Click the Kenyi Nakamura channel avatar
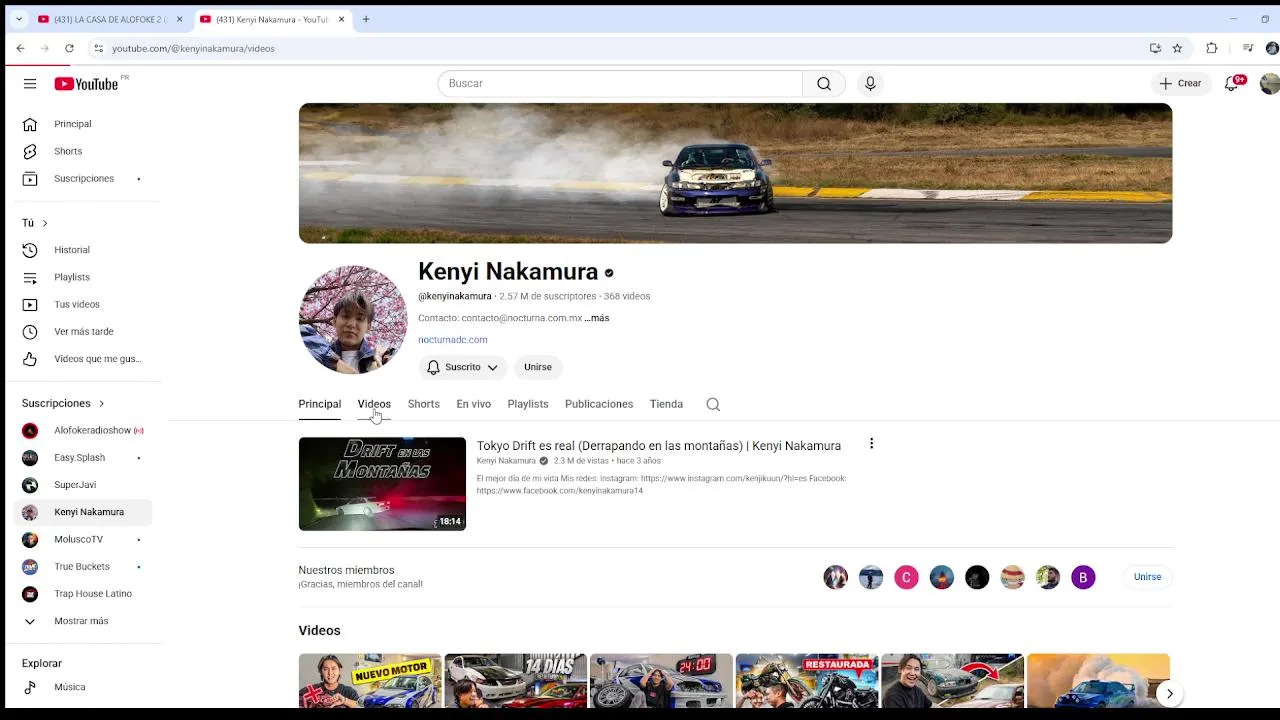Viewport: 1280px width, 720px height. [353, 320]
